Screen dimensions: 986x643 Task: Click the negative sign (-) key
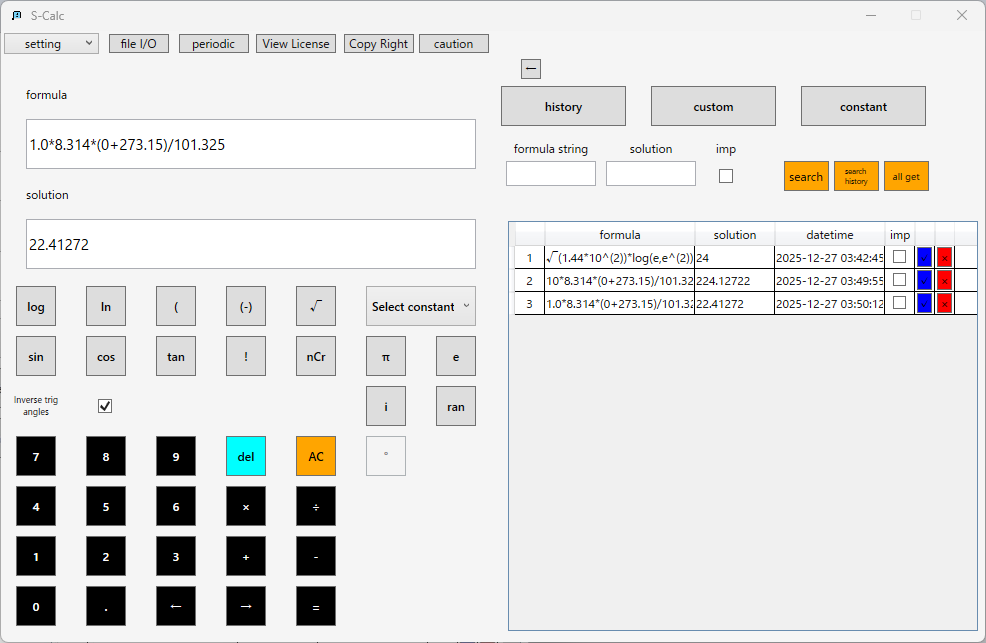246,306
